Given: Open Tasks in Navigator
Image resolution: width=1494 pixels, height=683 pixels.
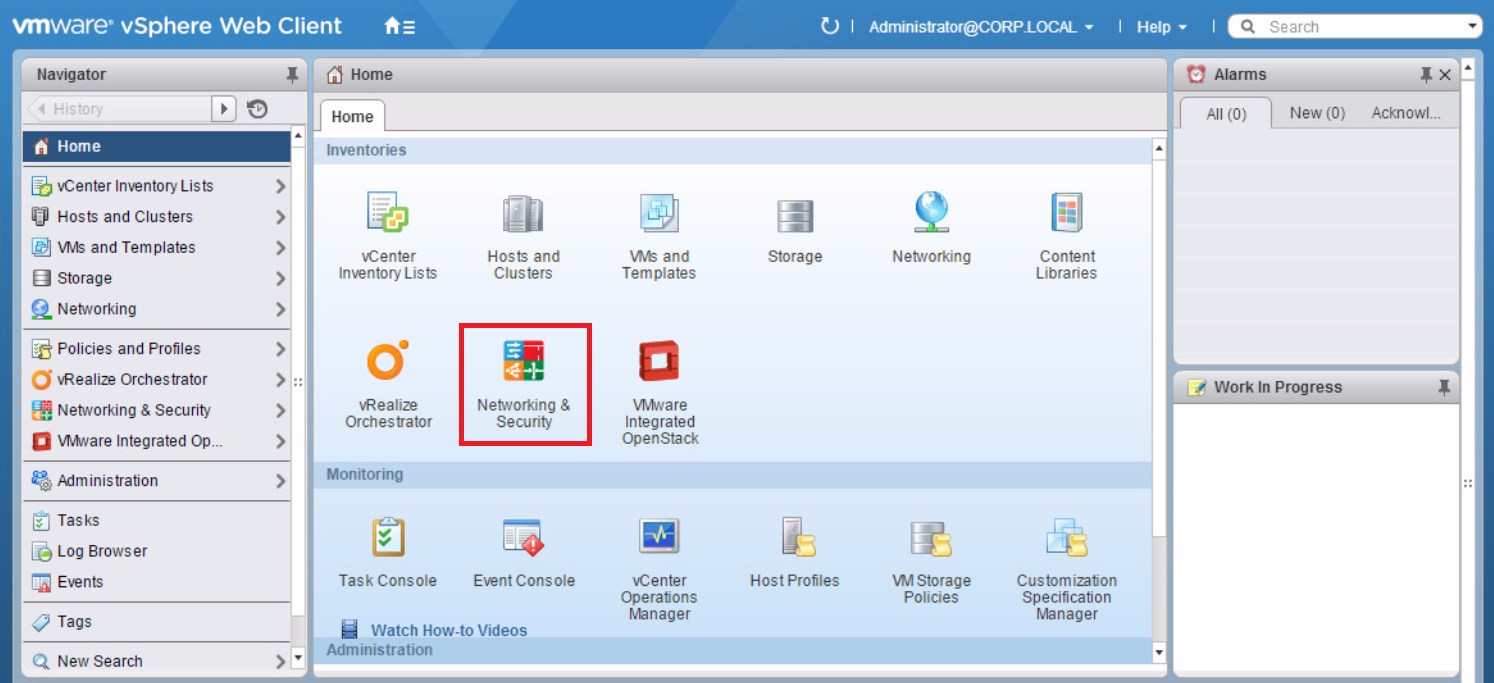Looking at the screenshot, I should (157, 520).
